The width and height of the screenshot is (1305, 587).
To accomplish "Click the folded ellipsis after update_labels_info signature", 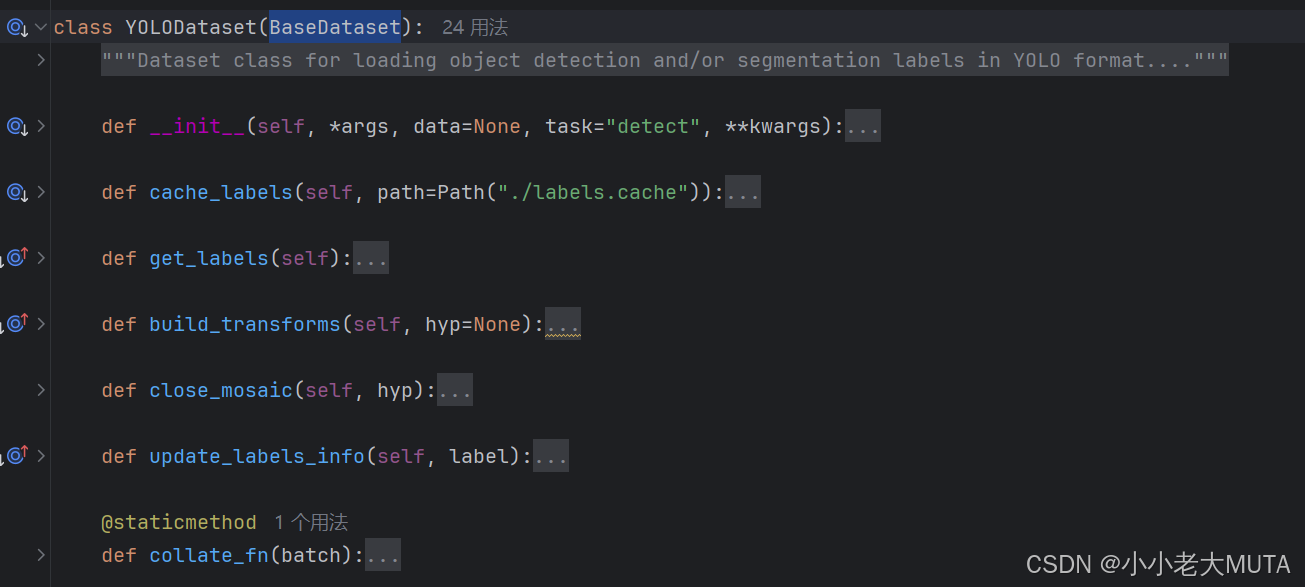I will pos(551,456).
